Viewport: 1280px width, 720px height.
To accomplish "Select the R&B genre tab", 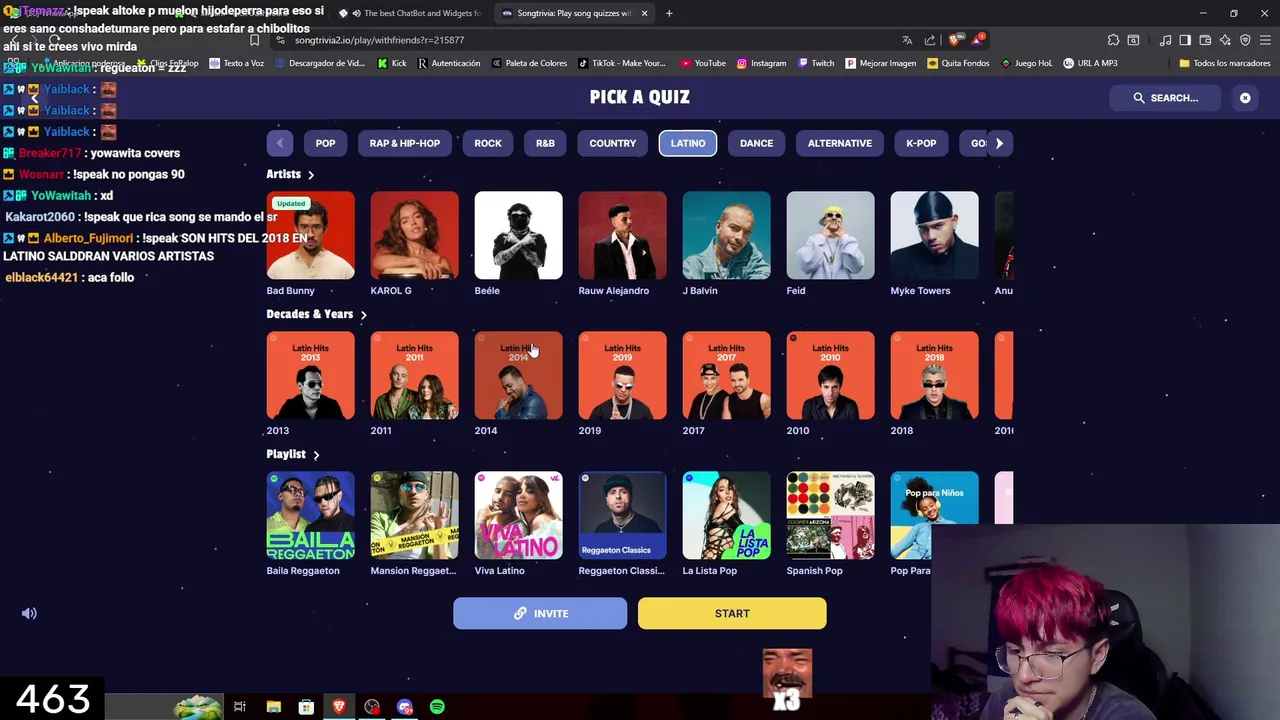I will coord(545,143).
